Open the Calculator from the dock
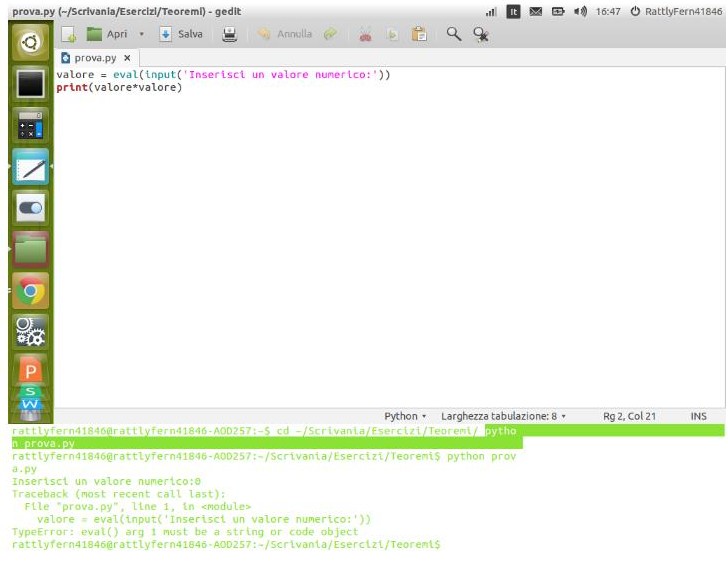 click(x=31, y=126)
